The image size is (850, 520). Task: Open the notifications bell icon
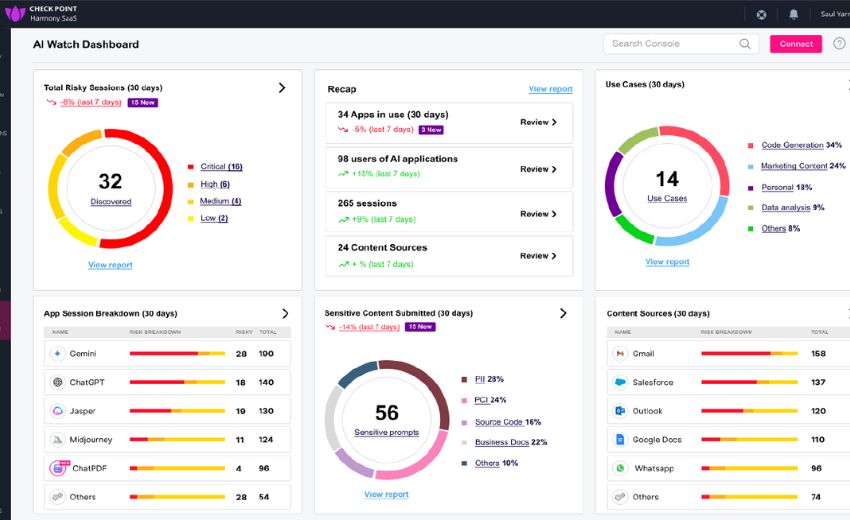(793, 15)
